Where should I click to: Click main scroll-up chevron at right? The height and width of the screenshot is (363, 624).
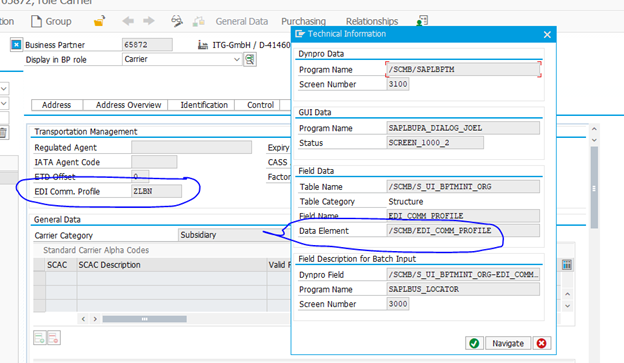point(594,129)
